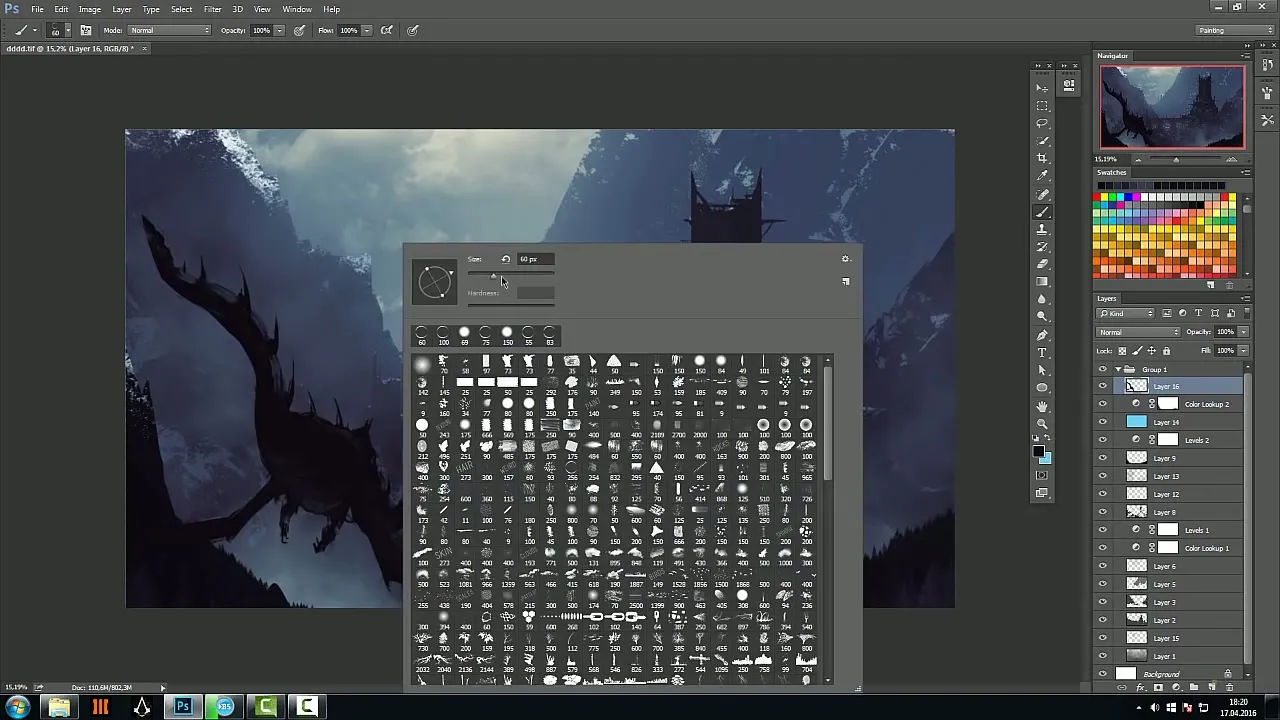This screenshot has height=720, width=1280.
Task: Activate the Hand tool
Action: (1042, 406)
